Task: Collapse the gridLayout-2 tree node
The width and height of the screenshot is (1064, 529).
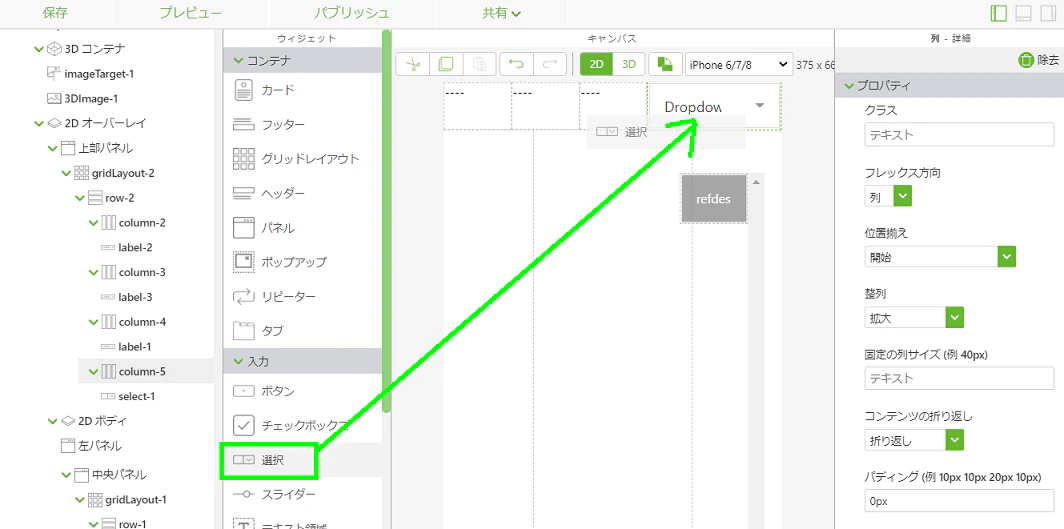Action: point(66,173)
